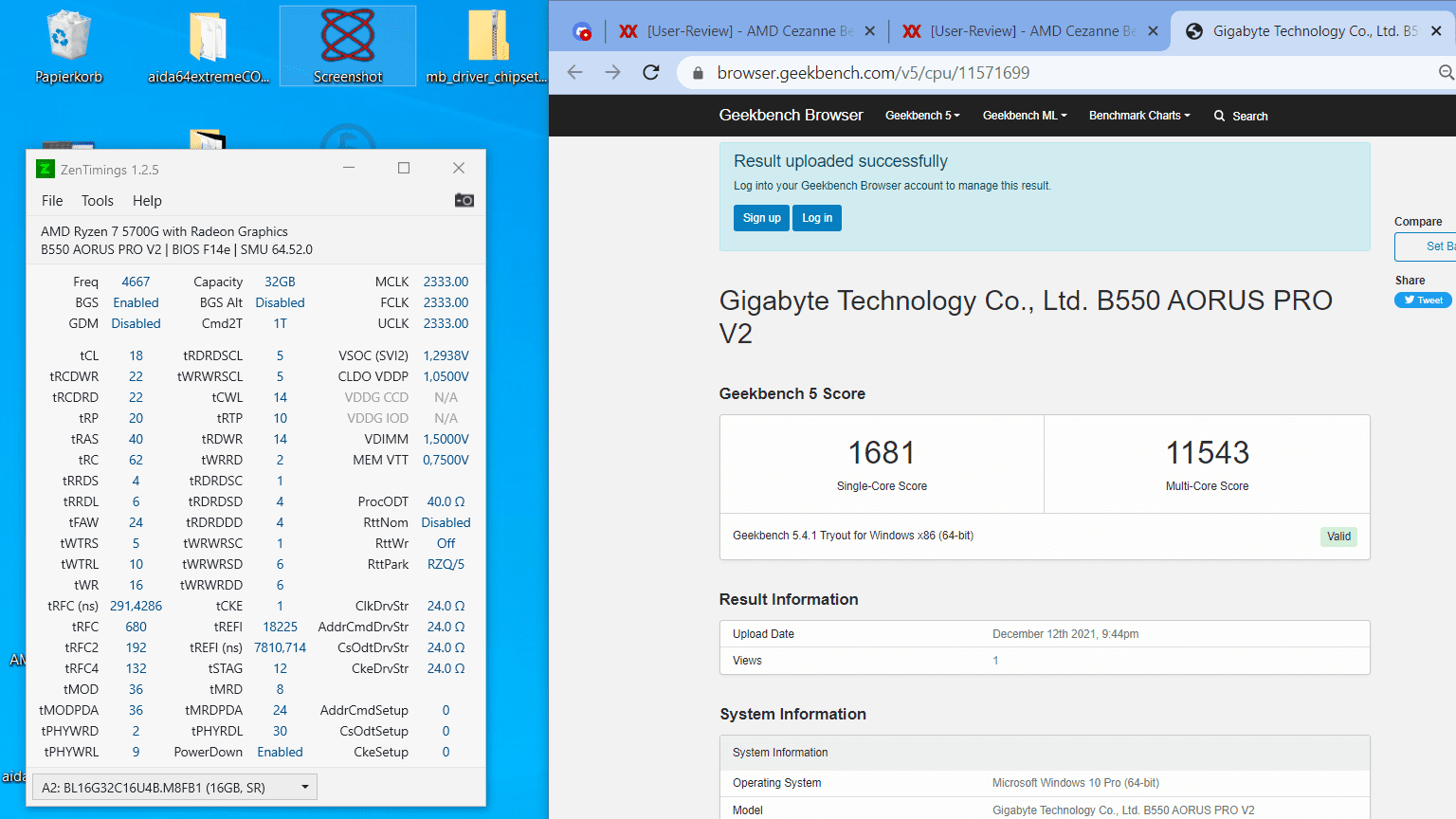Screen dimensions: 1456x819
Task: Click the Sign up button
Action: coord(761,218)
